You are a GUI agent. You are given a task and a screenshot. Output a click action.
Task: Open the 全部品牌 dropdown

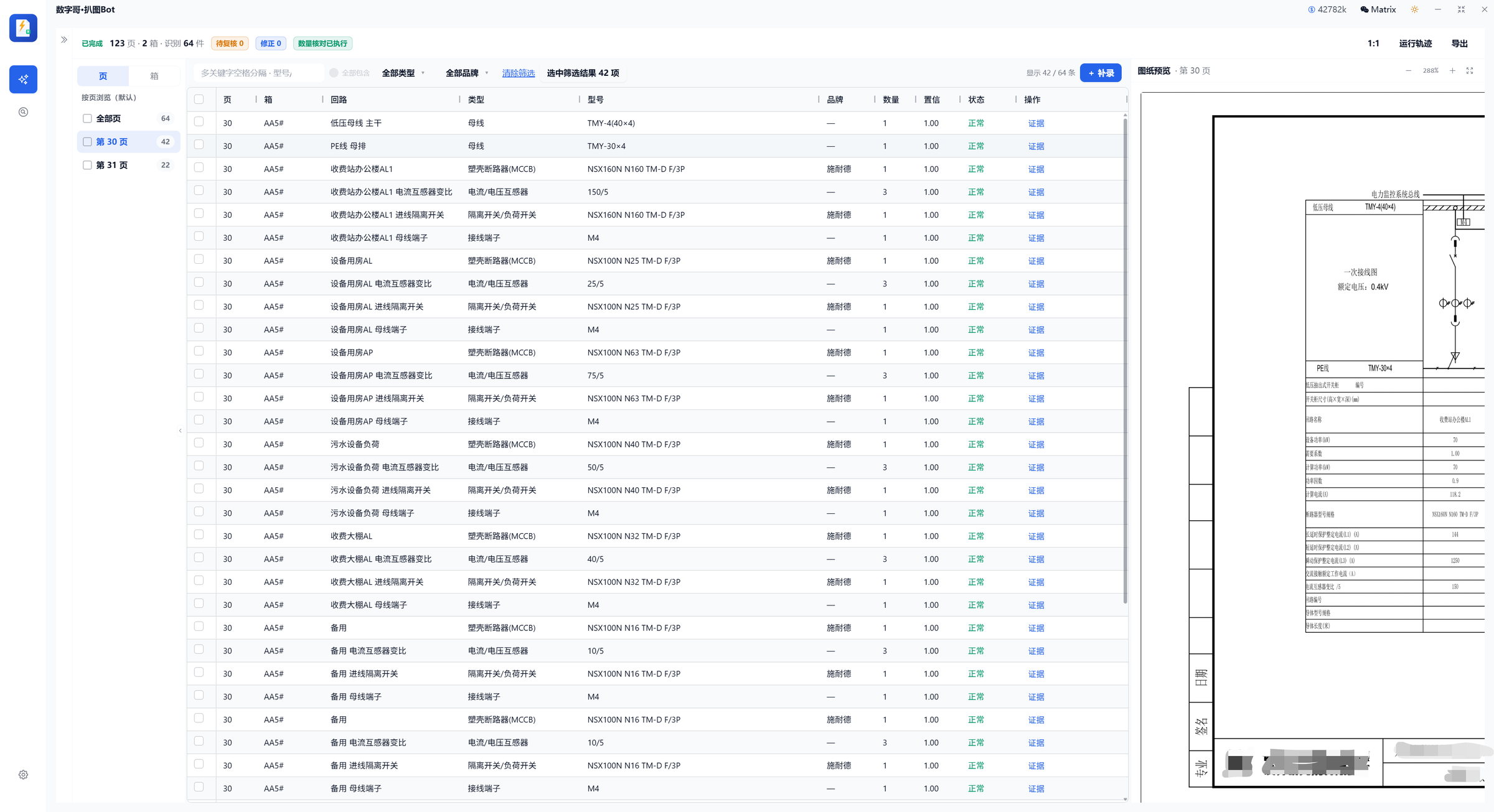pos(467,73)
